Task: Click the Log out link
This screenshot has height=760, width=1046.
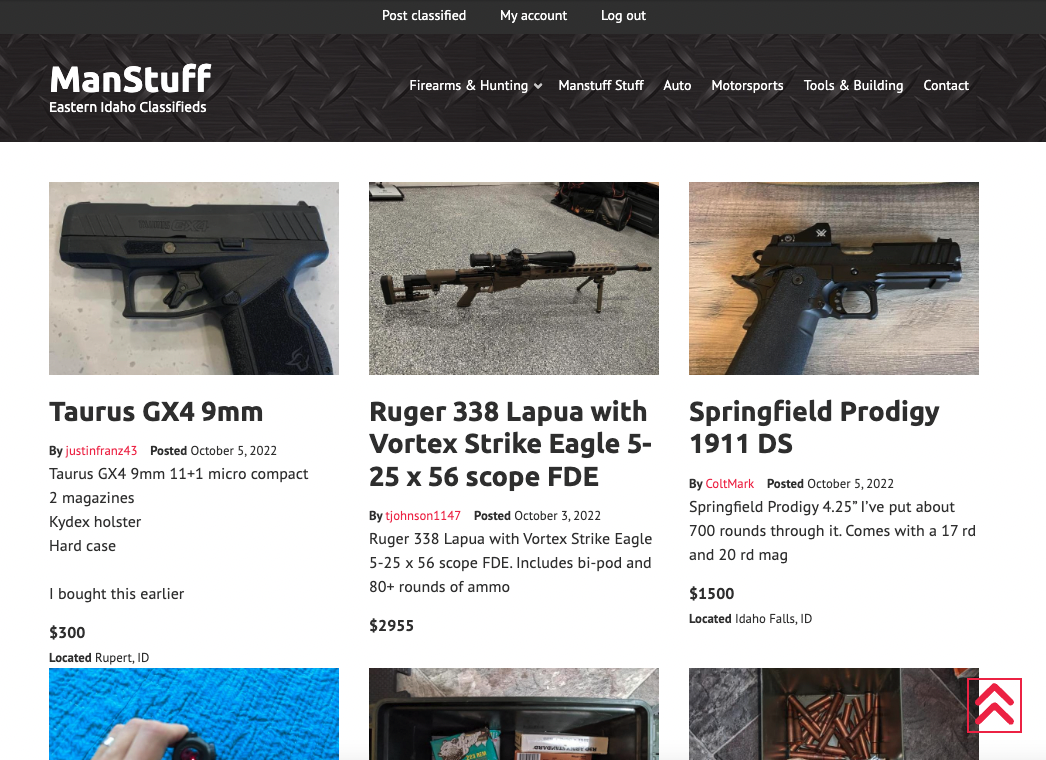Action: click(x=623, y=15)
